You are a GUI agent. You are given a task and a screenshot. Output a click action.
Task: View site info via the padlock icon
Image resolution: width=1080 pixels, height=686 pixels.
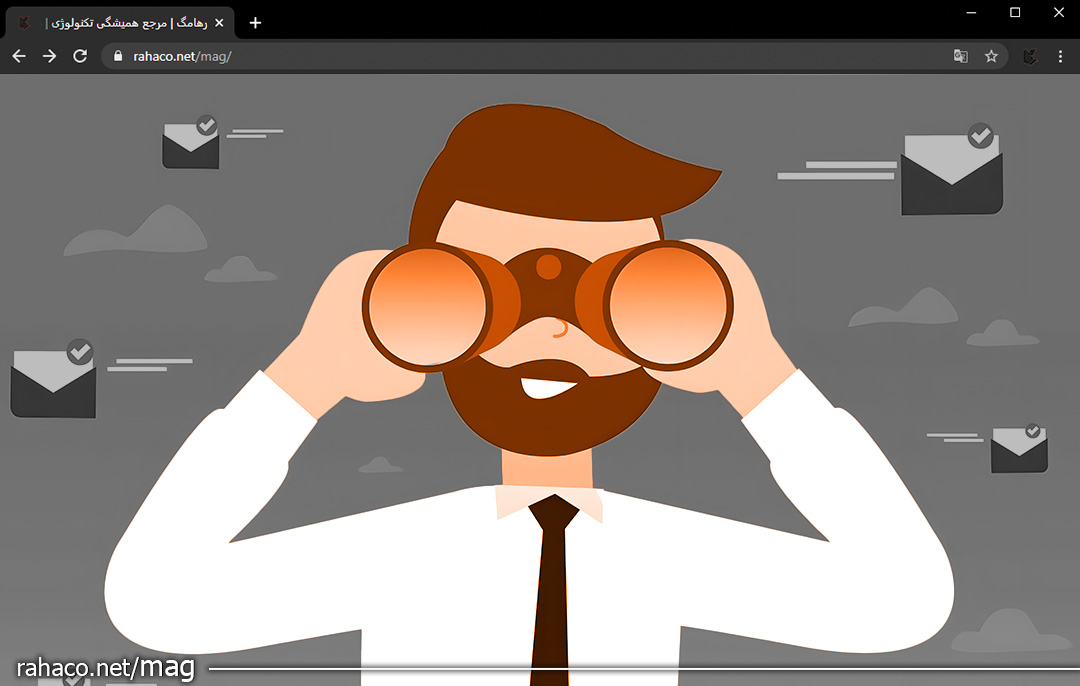tap(118, 56)
